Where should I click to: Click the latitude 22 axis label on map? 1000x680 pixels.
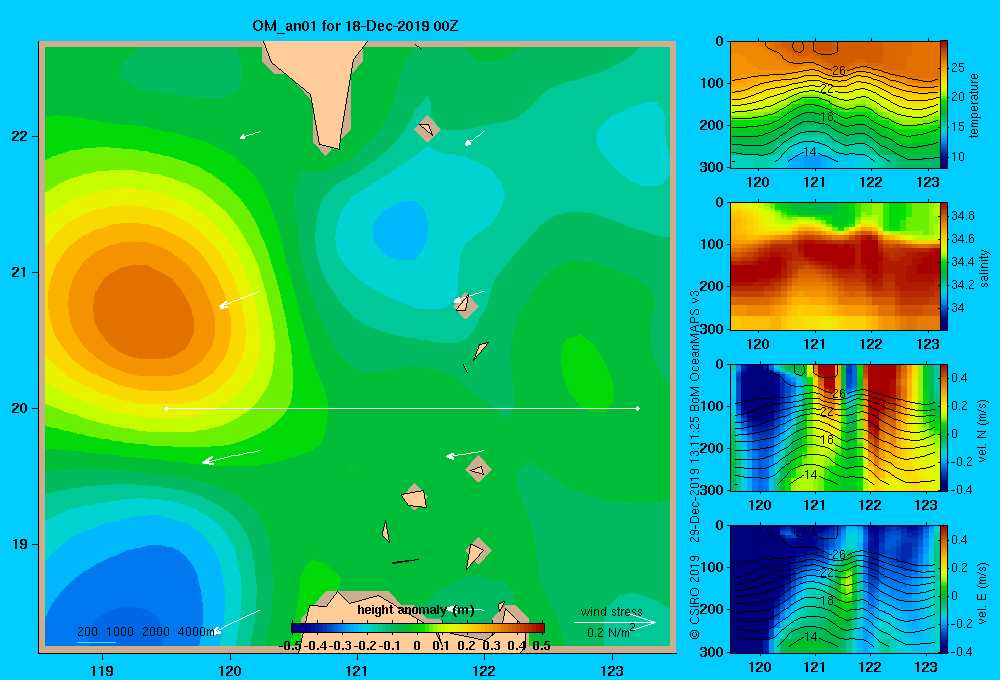tap(20, 137)
